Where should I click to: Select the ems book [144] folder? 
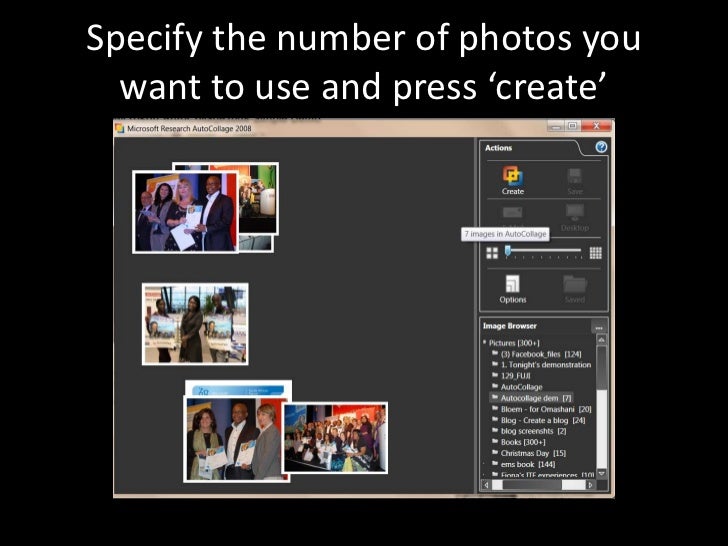click(x=524, y=464)
